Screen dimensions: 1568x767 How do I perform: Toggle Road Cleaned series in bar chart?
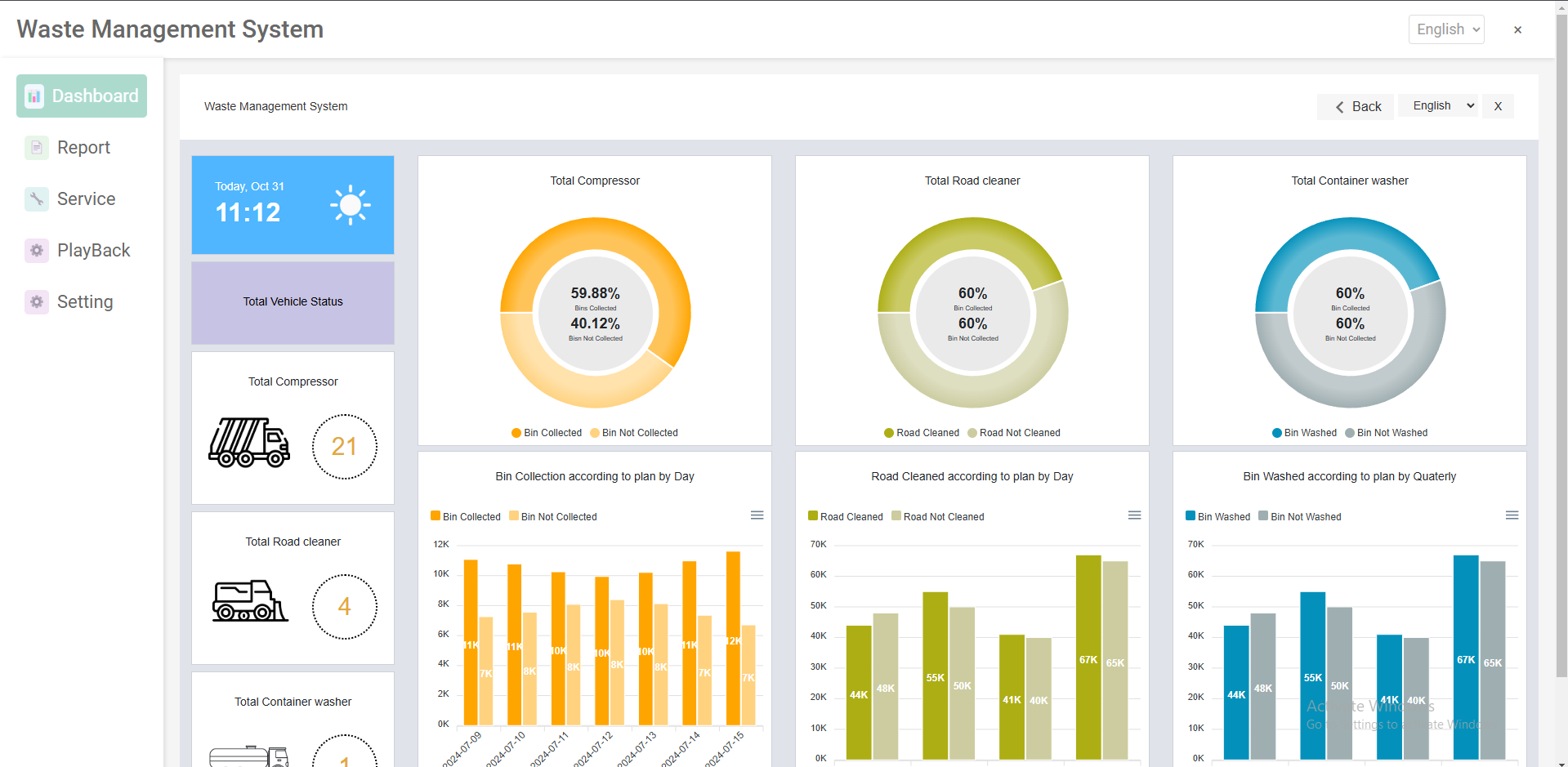[x=846, y=516]
